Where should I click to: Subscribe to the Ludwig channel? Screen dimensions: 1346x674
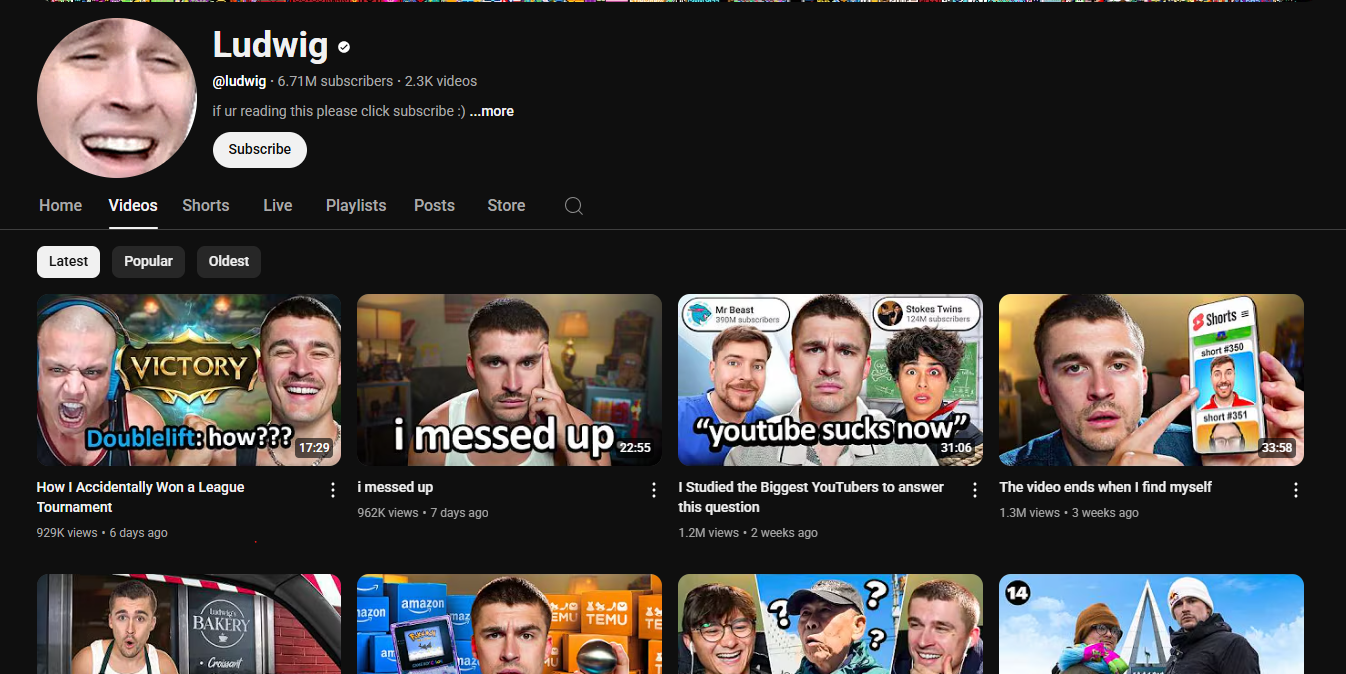click(260, 149)
